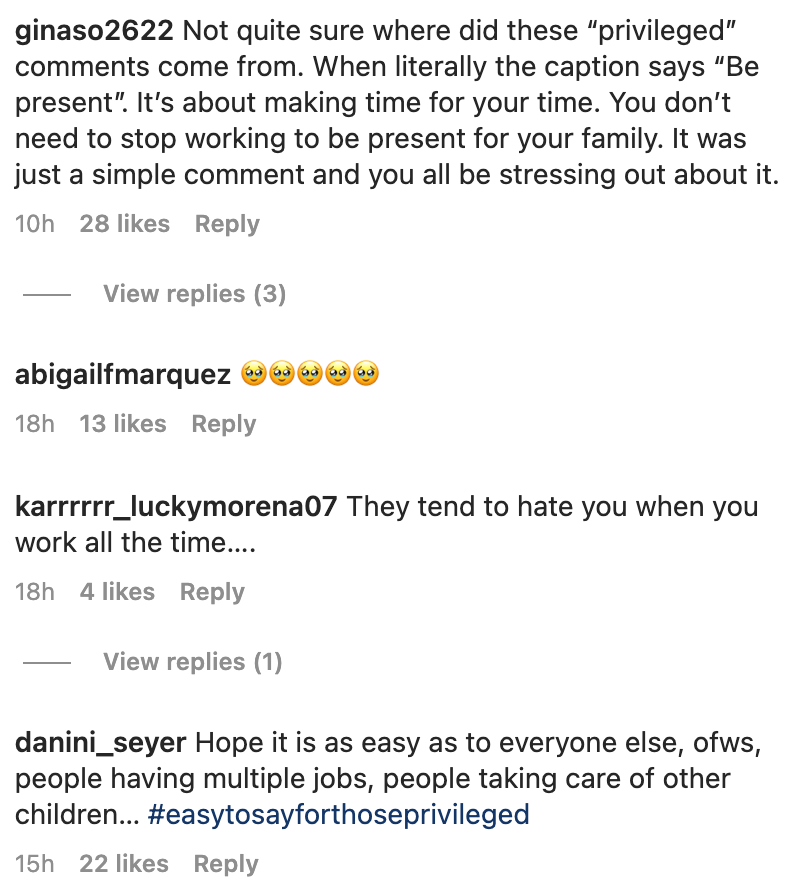800x896 pixels.
Task: Expand View replies (3)
Action: [x=194, y=294]
